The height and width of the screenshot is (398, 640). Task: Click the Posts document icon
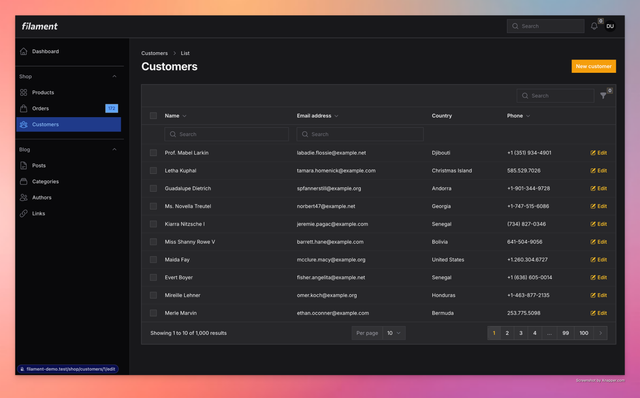tap(24, 165)
